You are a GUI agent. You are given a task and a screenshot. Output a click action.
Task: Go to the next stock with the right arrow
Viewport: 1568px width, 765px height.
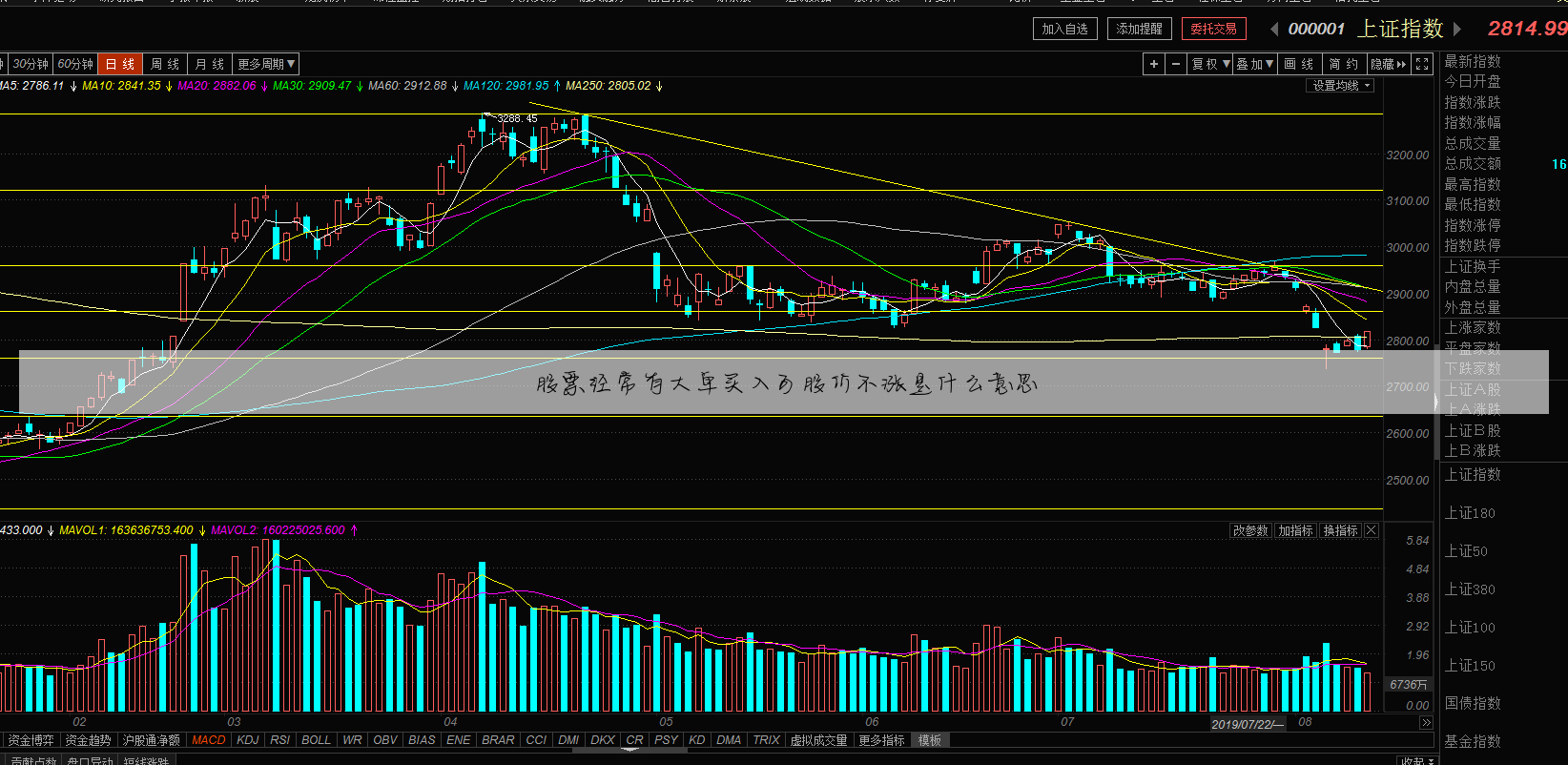click(1456, 30)
